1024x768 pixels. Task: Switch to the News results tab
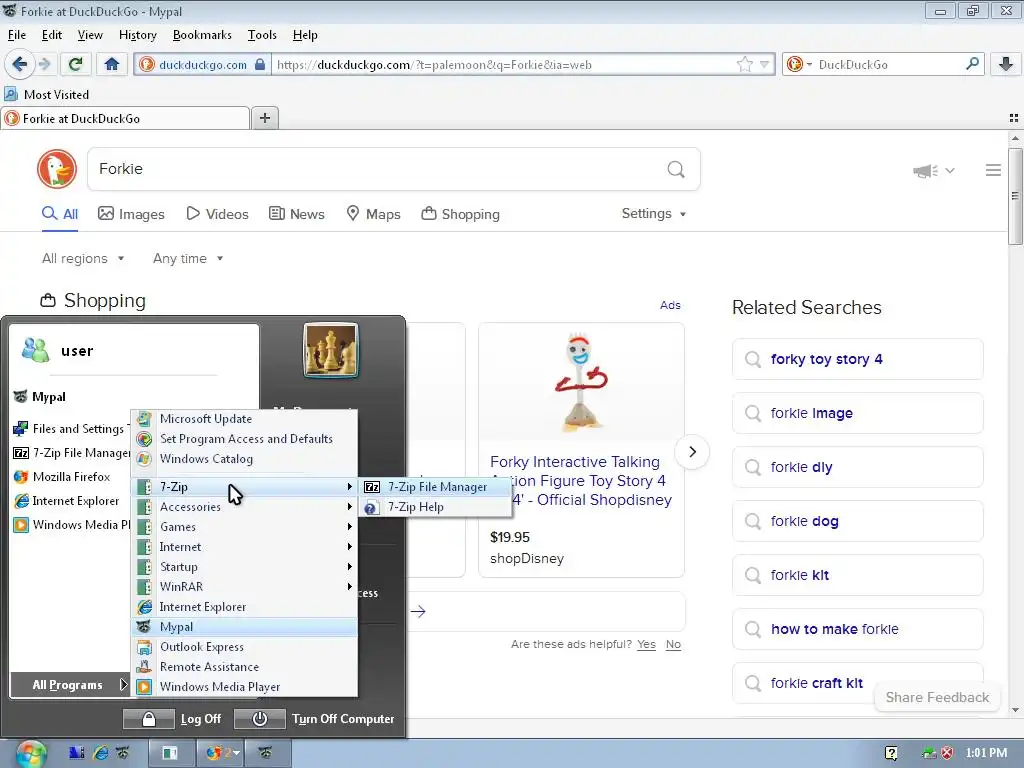(296, 214)
